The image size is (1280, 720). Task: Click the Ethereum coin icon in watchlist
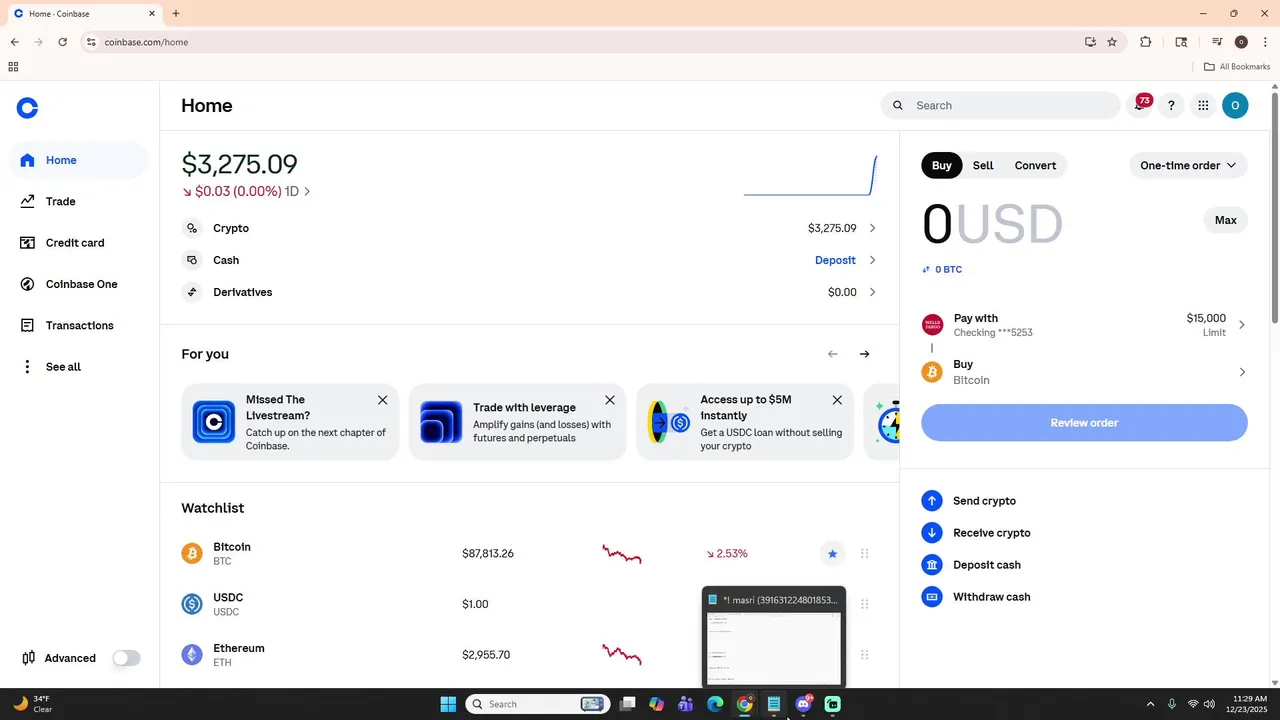pyautogui.click(x=192, y=655)
